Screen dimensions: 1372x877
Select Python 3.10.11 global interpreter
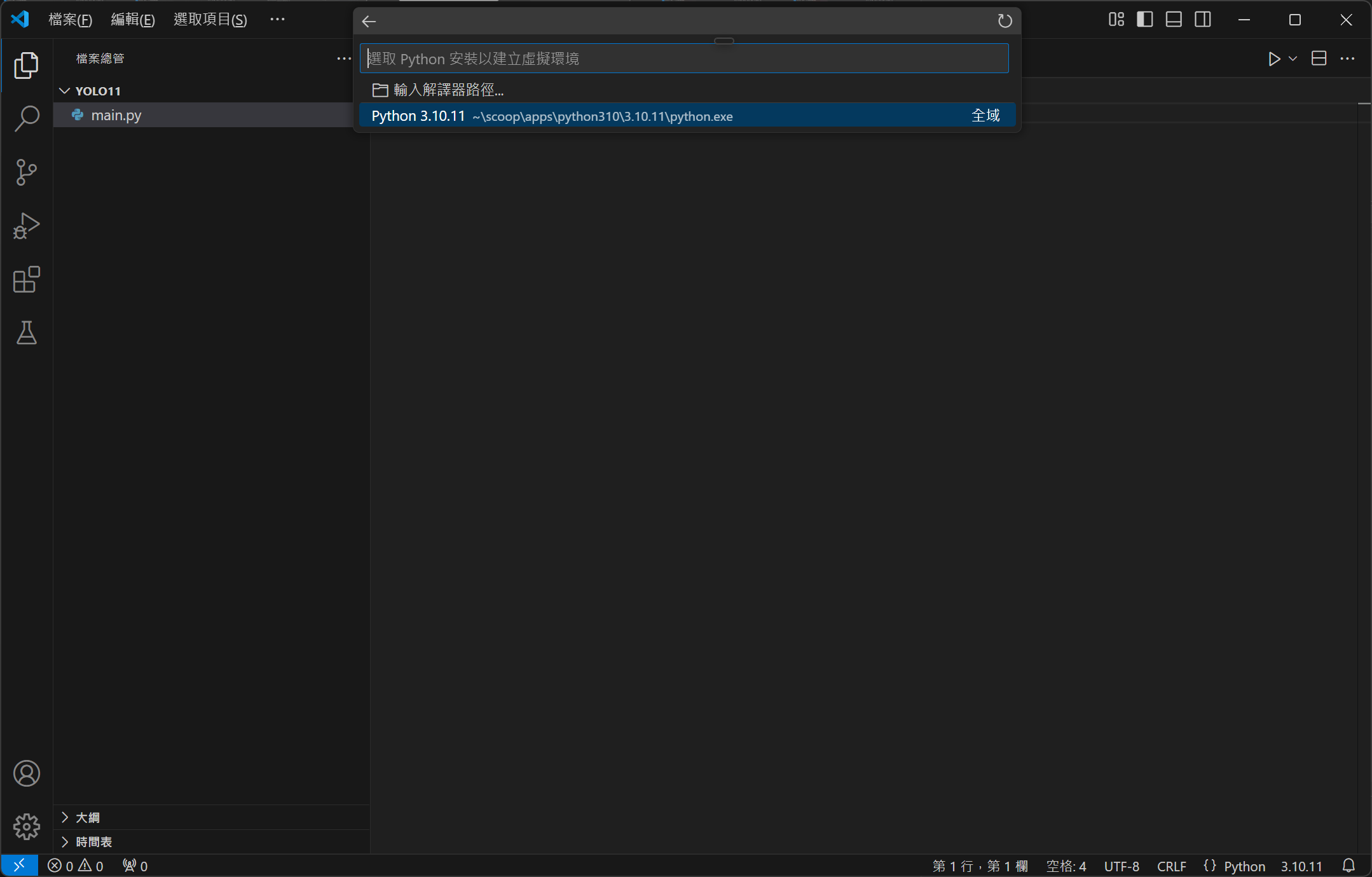point(687,116)
